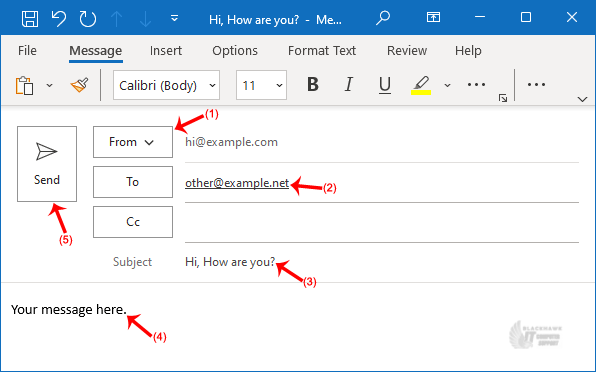Screen dimensions: 596x372
Task: Go to previous item with up arrow
Action: click(117, 19)
